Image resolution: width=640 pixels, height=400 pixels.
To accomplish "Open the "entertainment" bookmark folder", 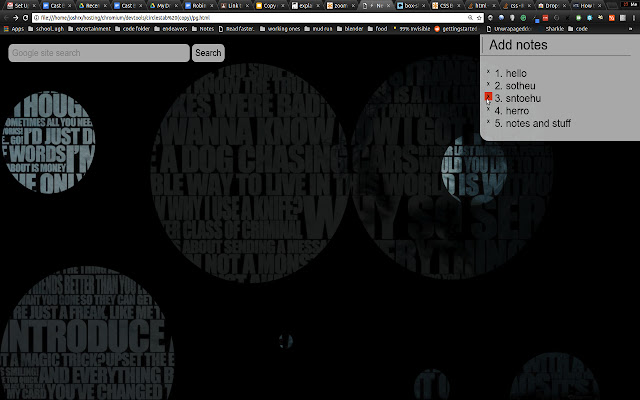I will (89, 29).
